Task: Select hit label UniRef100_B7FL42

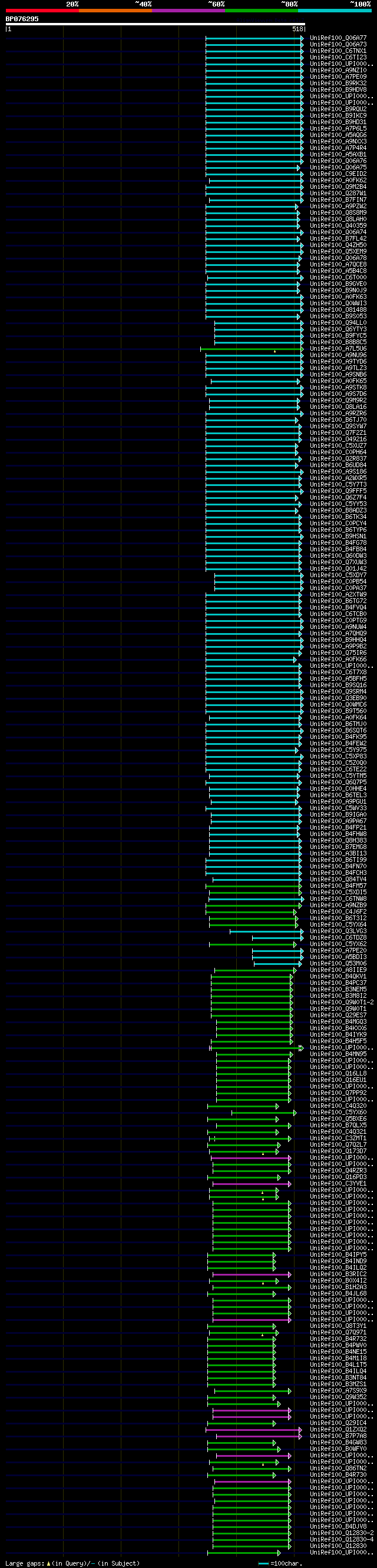Action: point(338,239)
